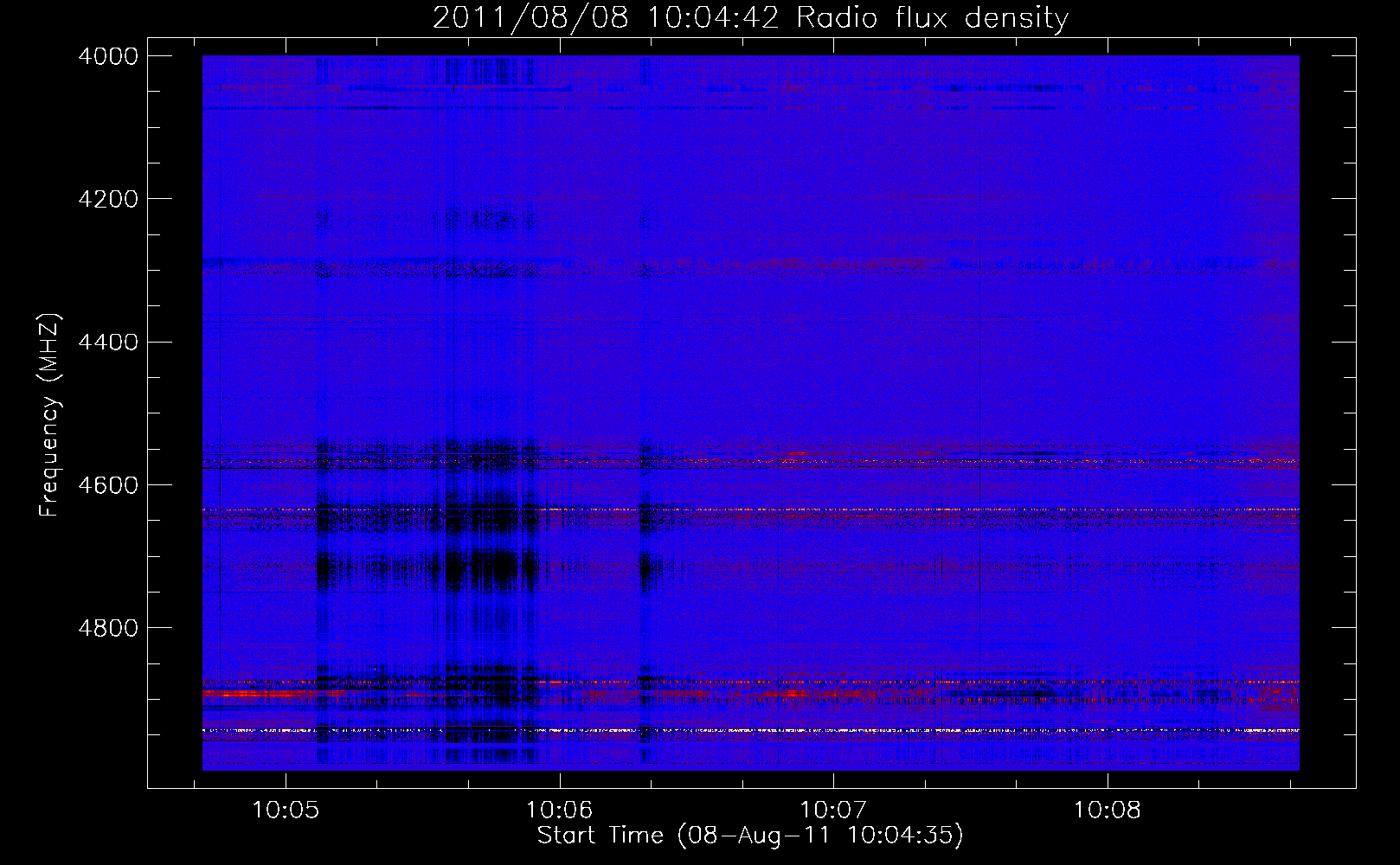Click the 10:07 time axis label
Viewport: 1400px width, 865px height.
833,810
